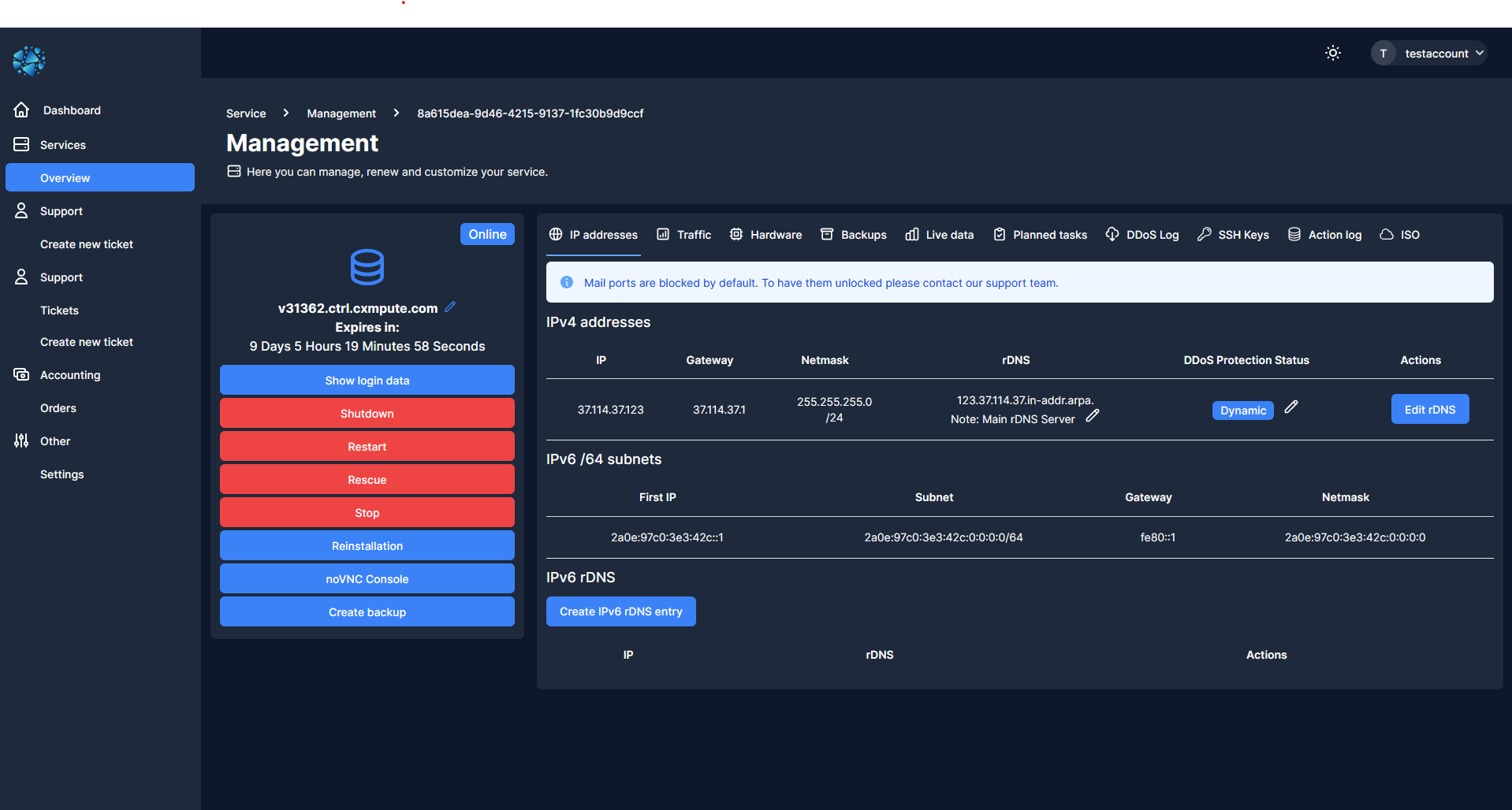This screenshot has width=1512, height=810.
Task: Open the IP addresses tab icon
Action: coord(557,234)
